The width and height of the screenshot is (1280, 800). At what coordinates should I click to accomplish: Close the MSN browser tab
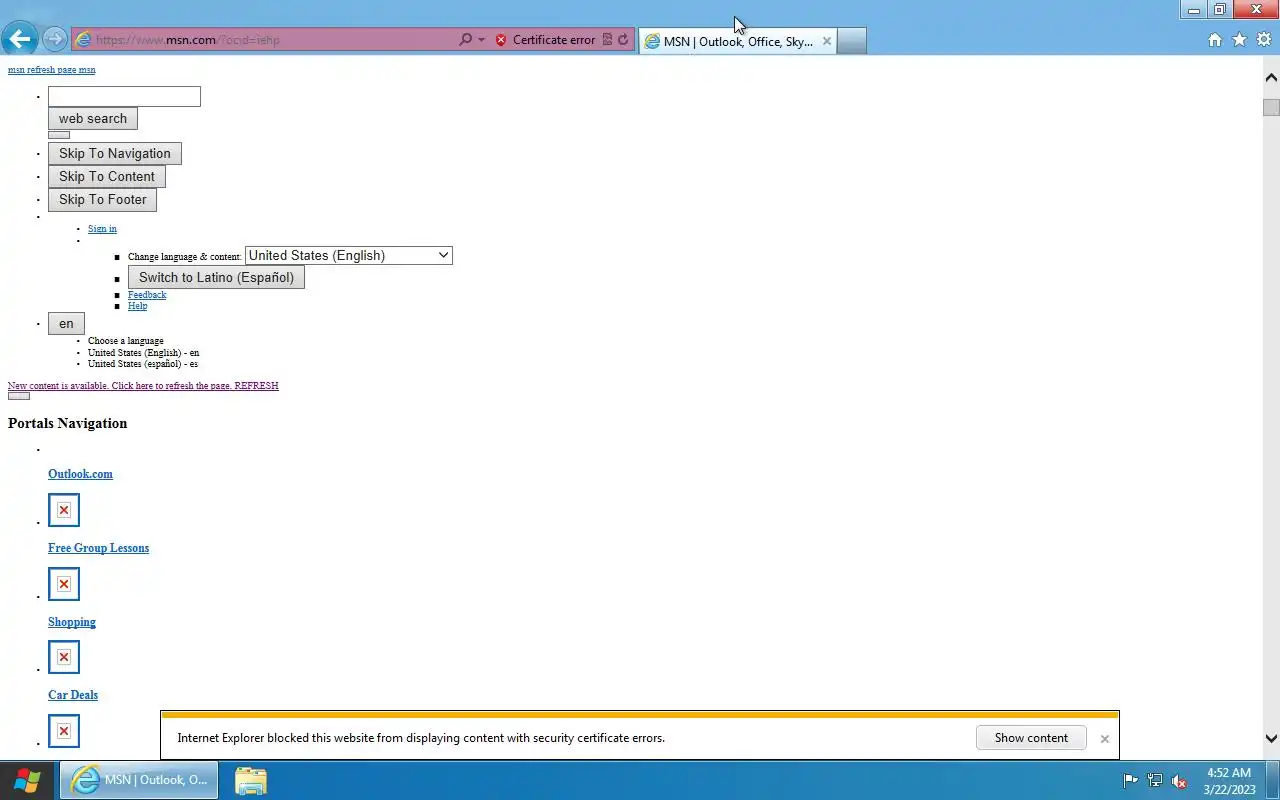click(x=826, y=41)
